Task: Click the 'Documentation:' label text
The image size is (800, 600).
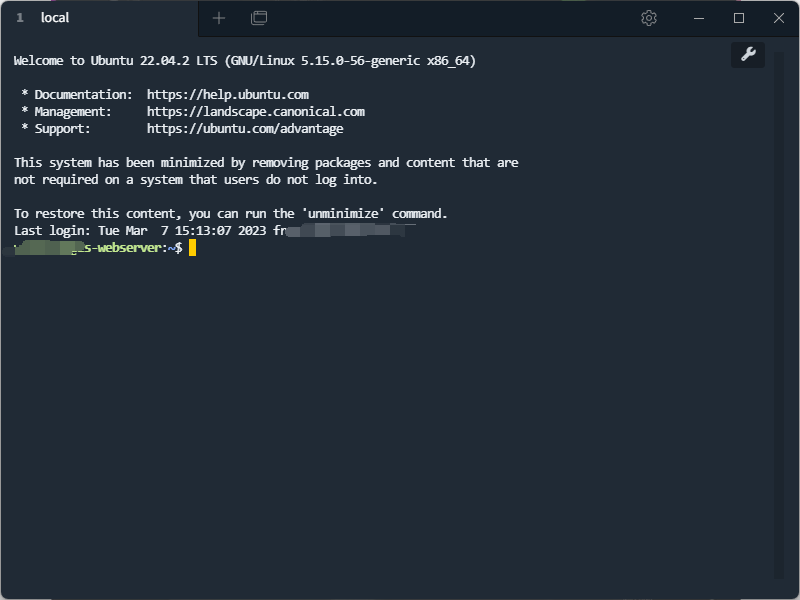Action: (83, 95)
